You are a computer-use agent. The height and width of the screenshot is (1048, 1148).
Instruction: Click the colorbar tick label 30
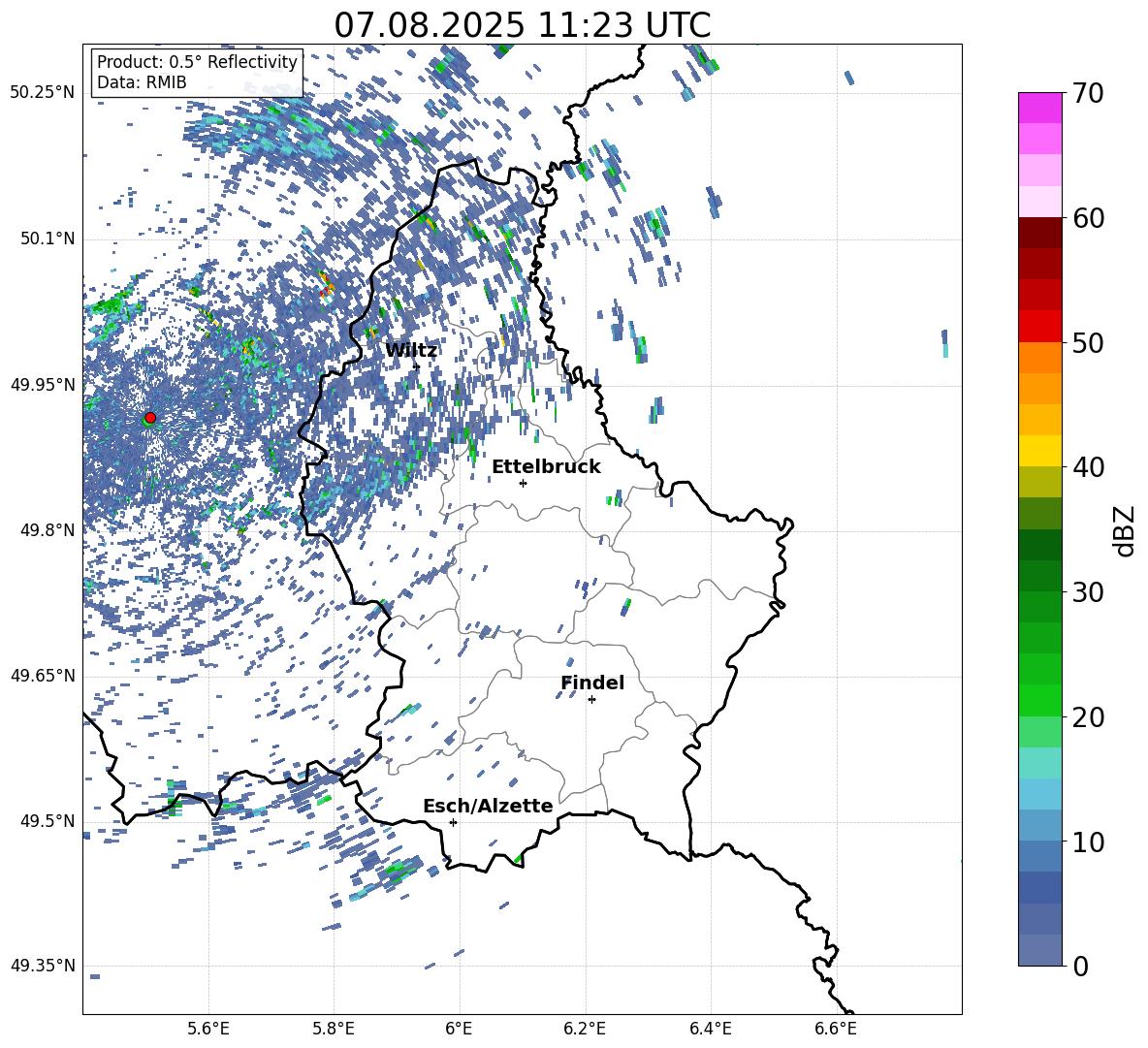1088,592
